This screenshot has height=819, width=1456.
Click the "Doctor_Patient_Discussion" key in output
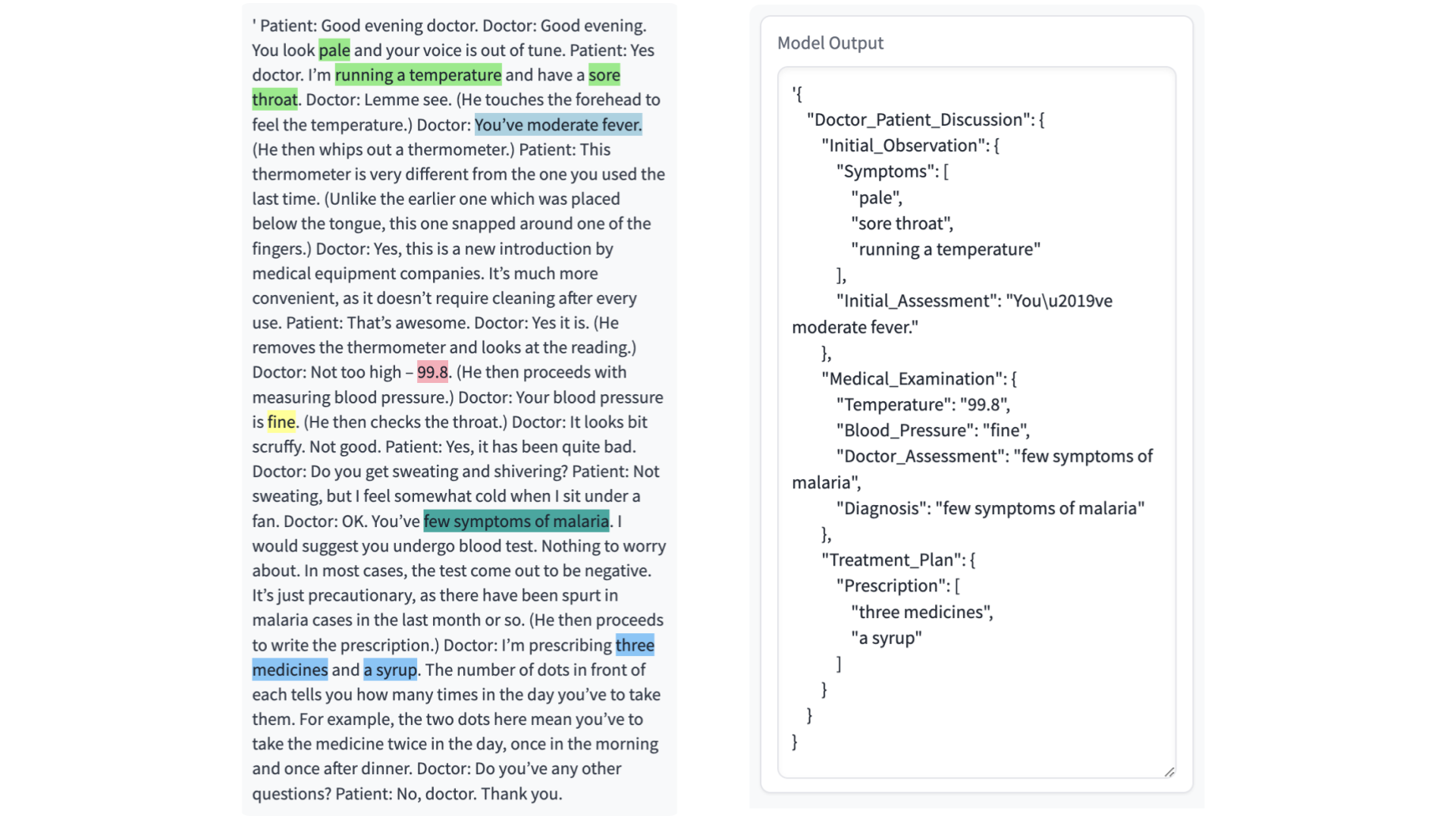point(920,120)
